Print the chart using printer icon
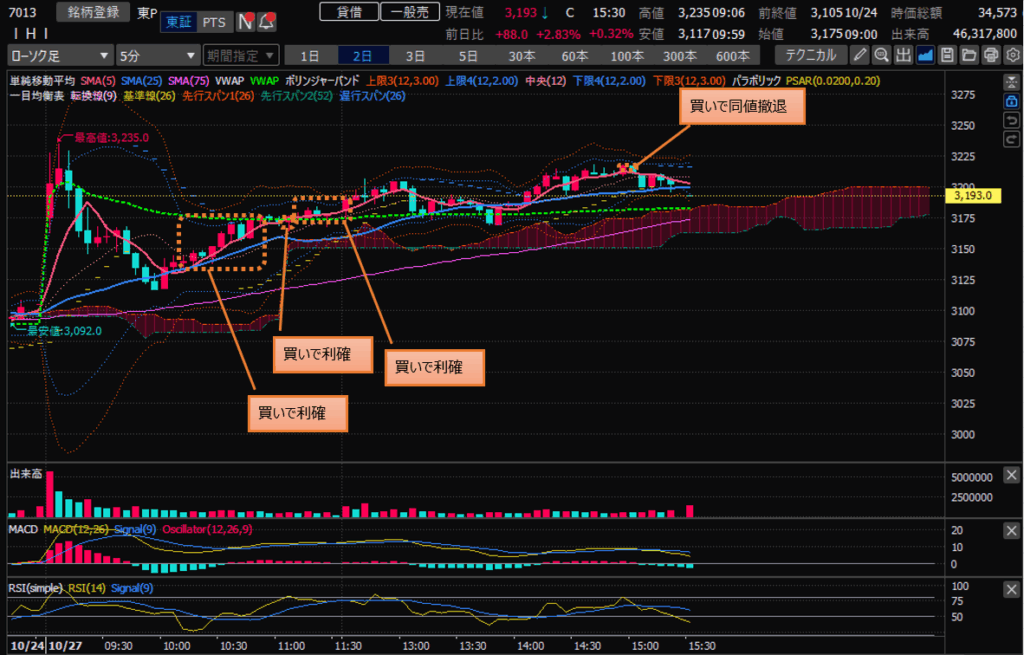This screenshot has height=655, width=1024. (990, 55)
